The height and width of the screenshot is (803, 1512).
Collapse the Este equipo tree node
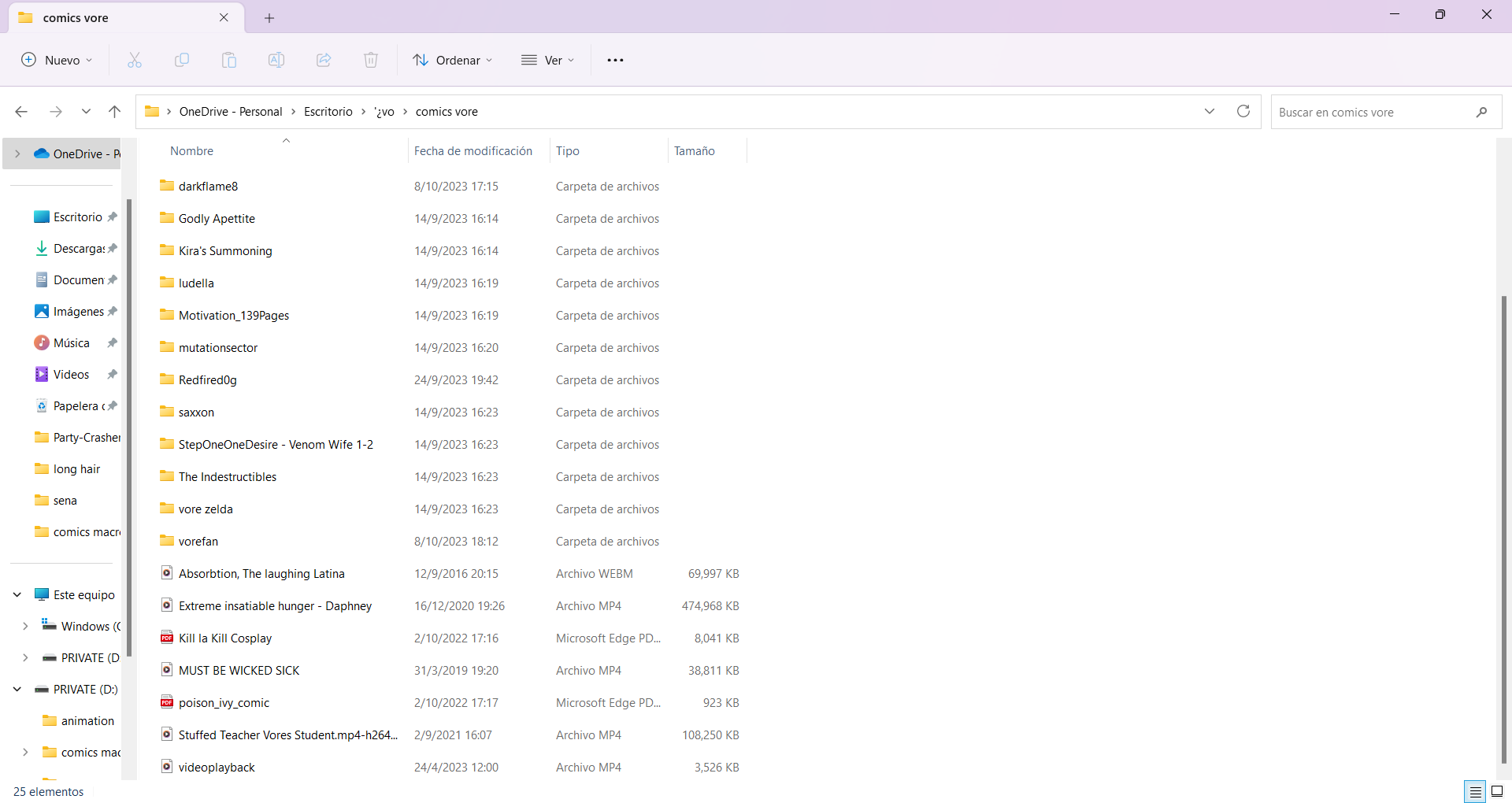coord(17,594)
